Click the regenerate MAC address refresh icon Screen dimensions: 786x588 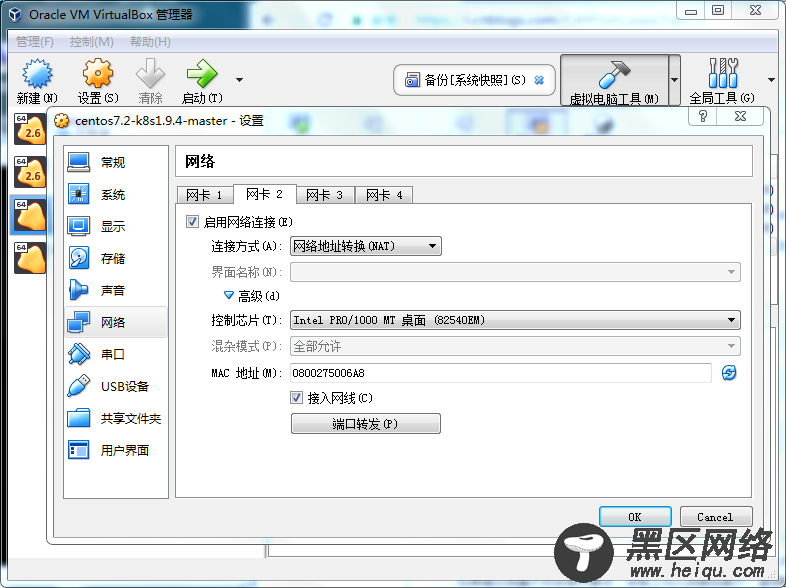(729, 372)
